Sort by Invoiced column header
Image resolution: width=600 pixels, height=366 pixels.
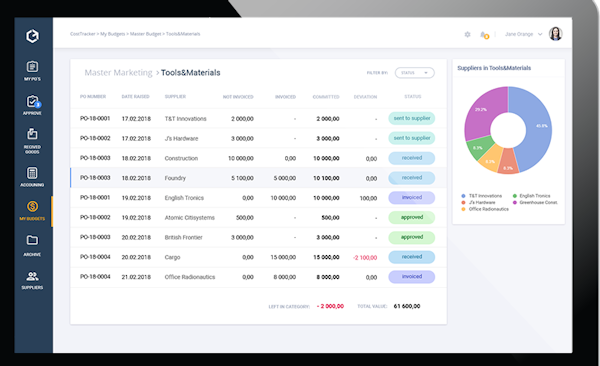pyautogui.click(x=285, y=97)
